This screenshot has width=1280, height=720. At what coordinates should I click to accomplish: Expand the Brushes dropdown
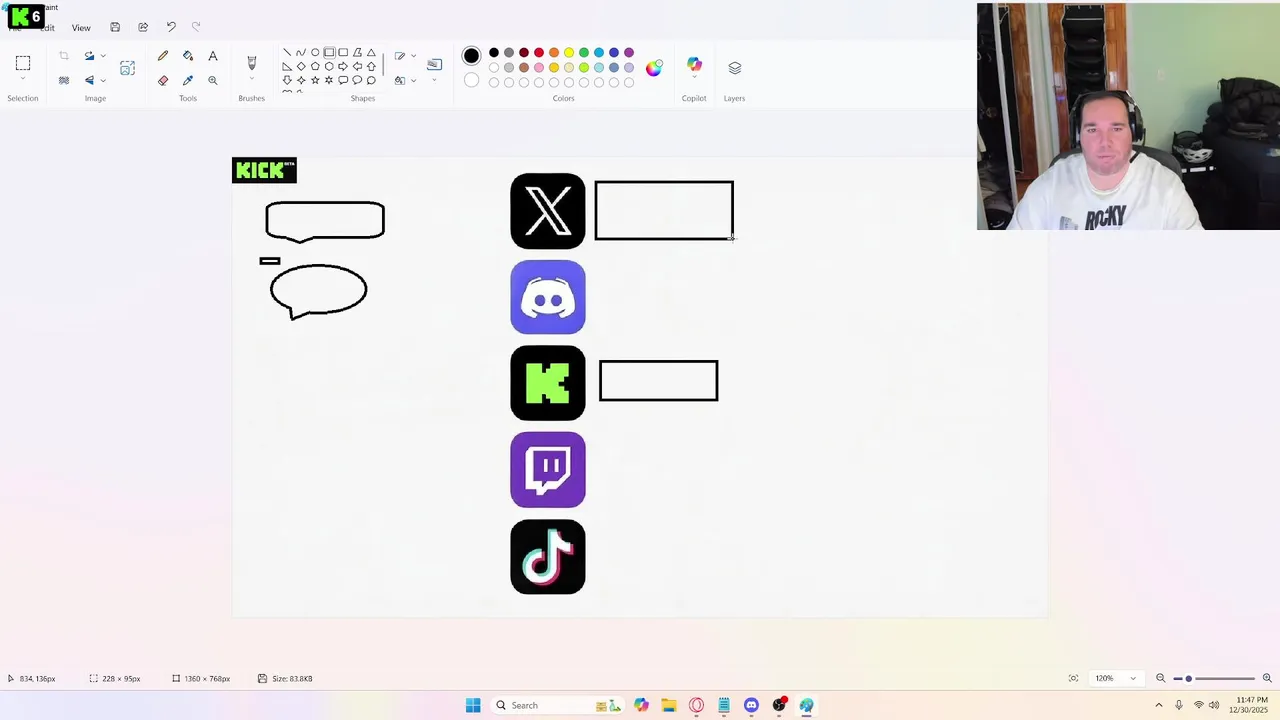click(252, 79)
